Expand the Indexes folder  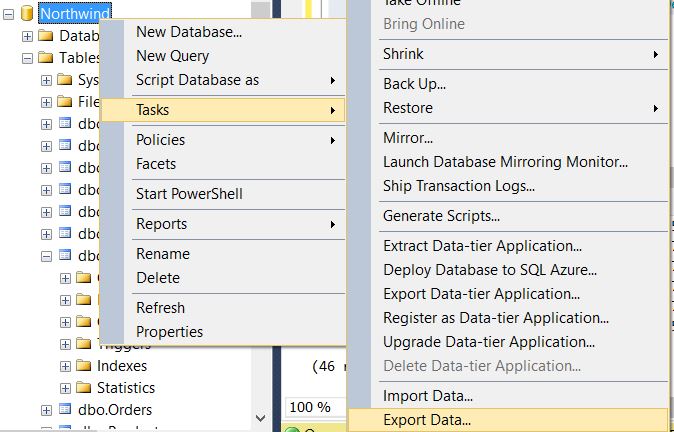[x=65, y=366]
